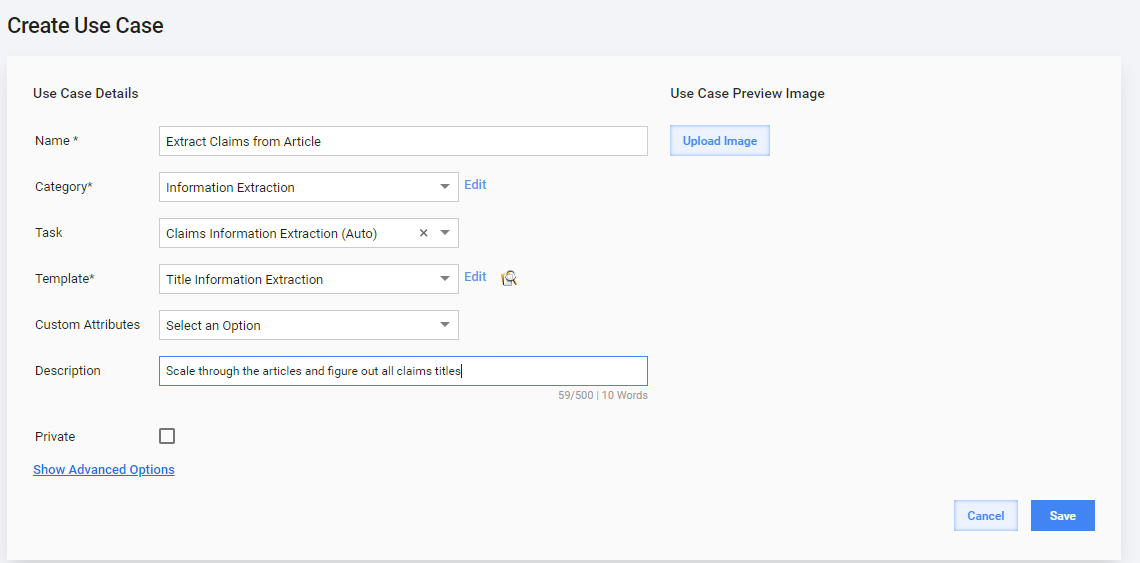Viewport: 1140px width, 563px height.
Task: Click the Custom Attributes label
Action: (87, 325)
